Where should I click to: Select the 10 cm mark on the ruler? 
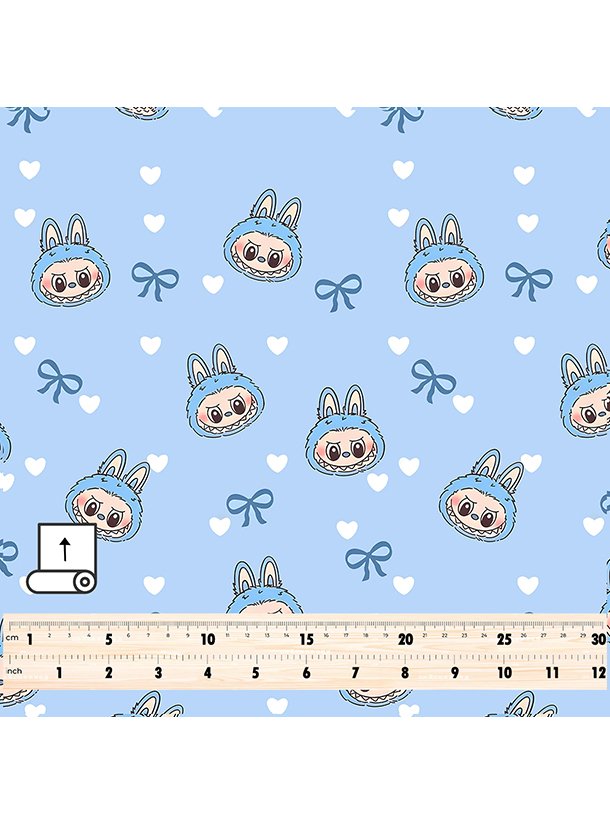tap(208, 639)
